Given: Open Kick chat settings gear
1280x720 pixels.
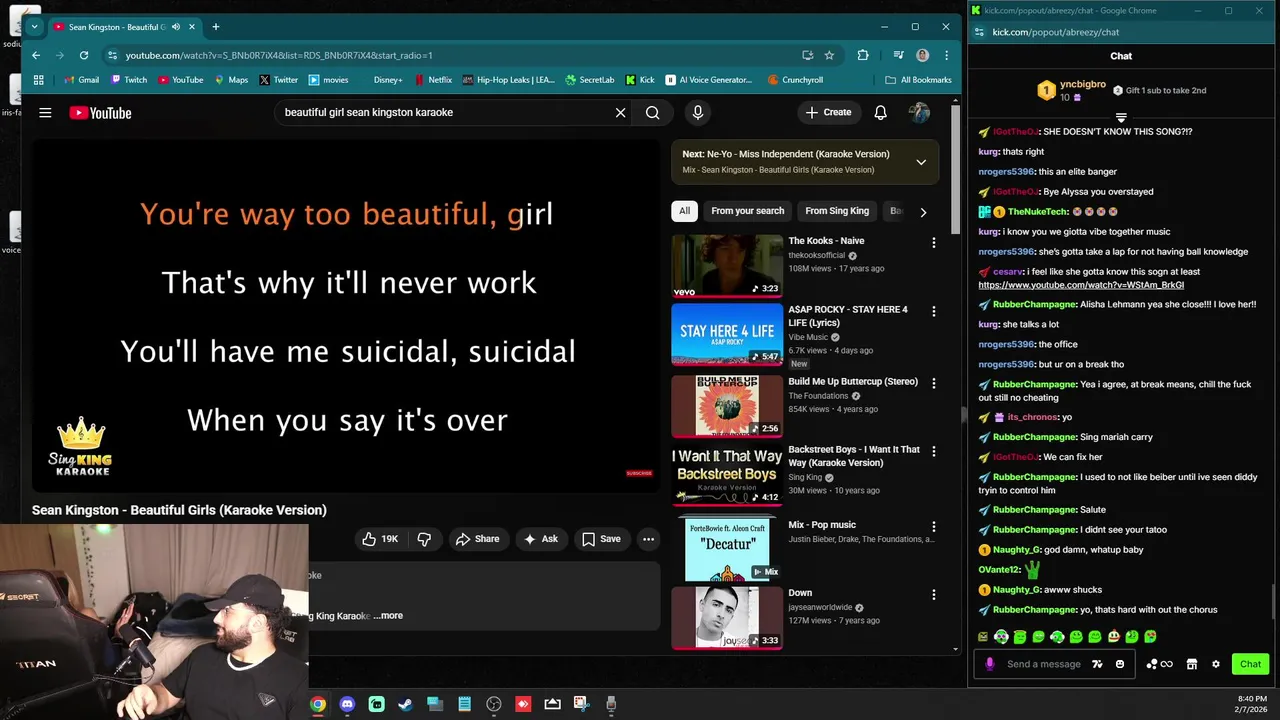Looking at the screenshot, I should click(x=1216, y=664).
